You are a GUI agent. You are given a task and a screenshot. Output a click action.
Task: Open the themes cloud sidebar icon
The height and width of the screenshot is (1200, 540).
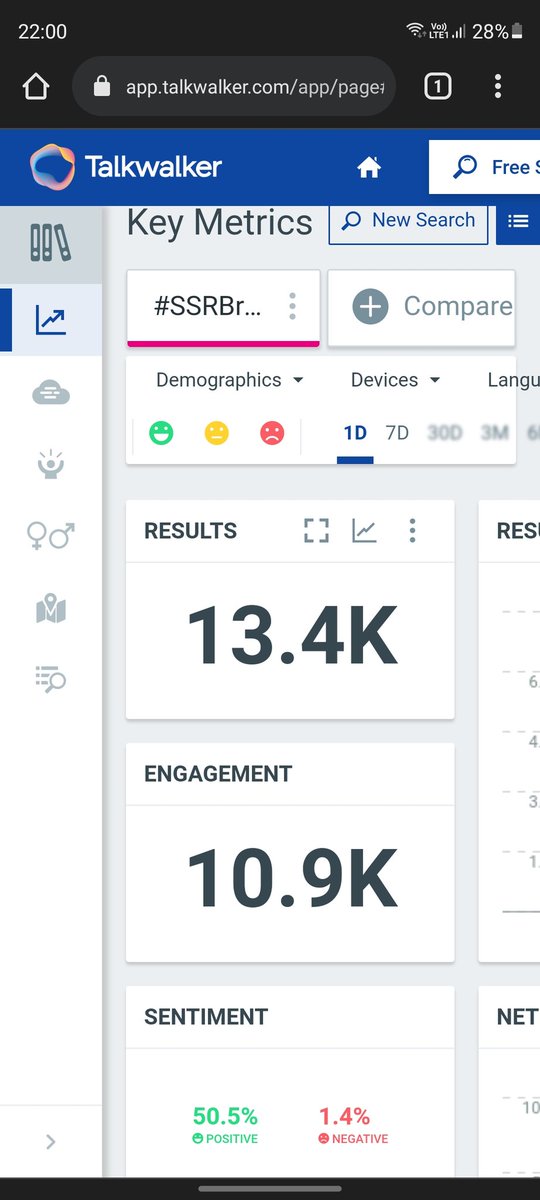[x=50, y=393]
